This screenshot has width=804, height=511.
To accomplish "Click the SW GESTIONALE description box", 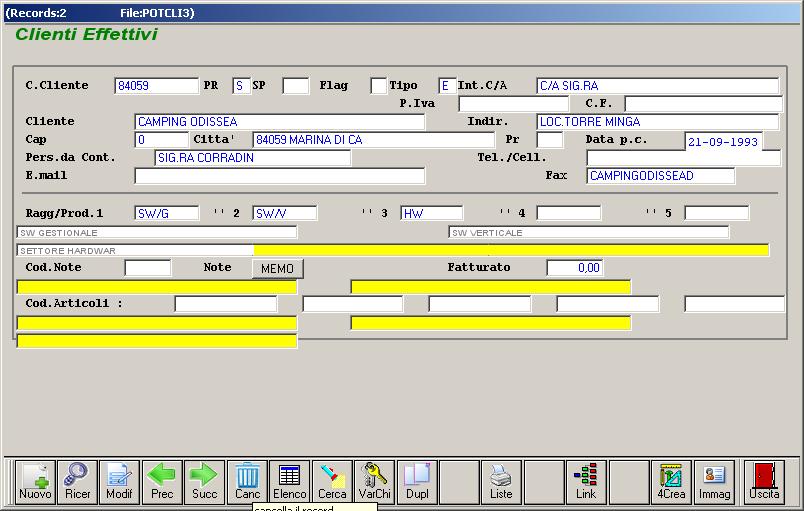I will tap(157, 233).
